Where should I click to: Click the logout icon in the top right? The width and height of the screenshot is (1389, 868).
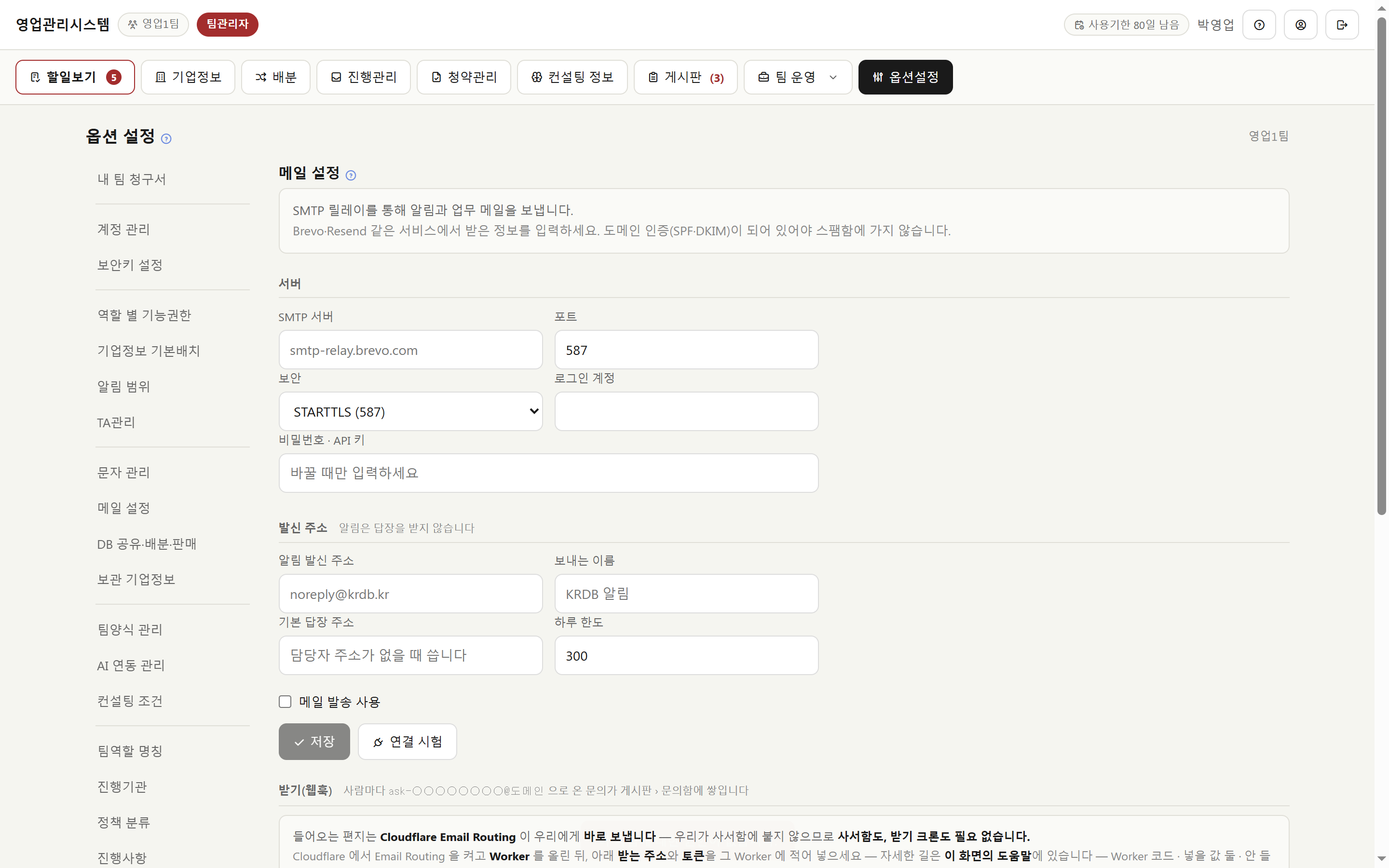click(x=1341, y=25)
